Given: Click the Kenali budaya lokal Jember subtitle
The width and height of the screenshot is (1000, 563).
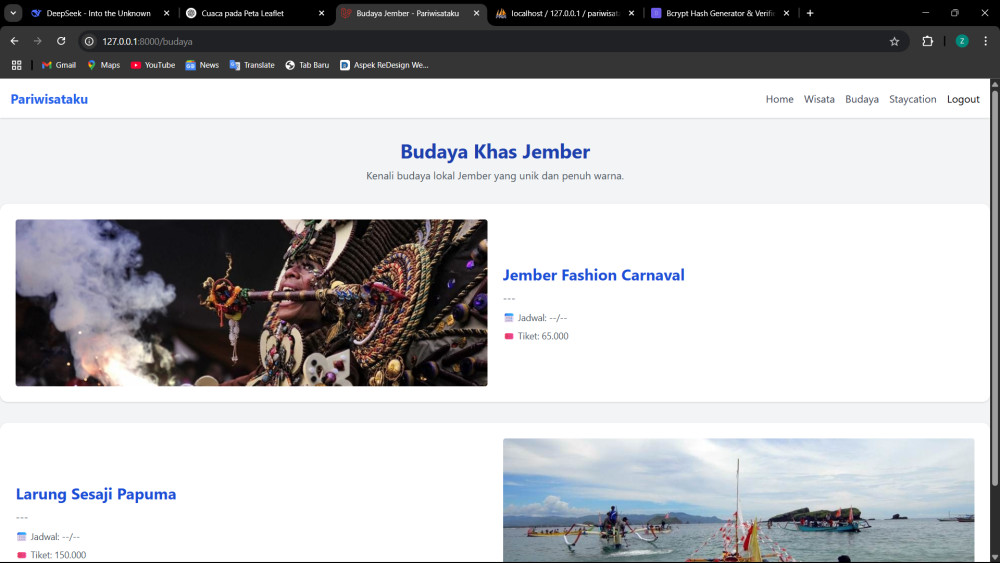Looking at the screenshot, I should (x=495, y=176).
